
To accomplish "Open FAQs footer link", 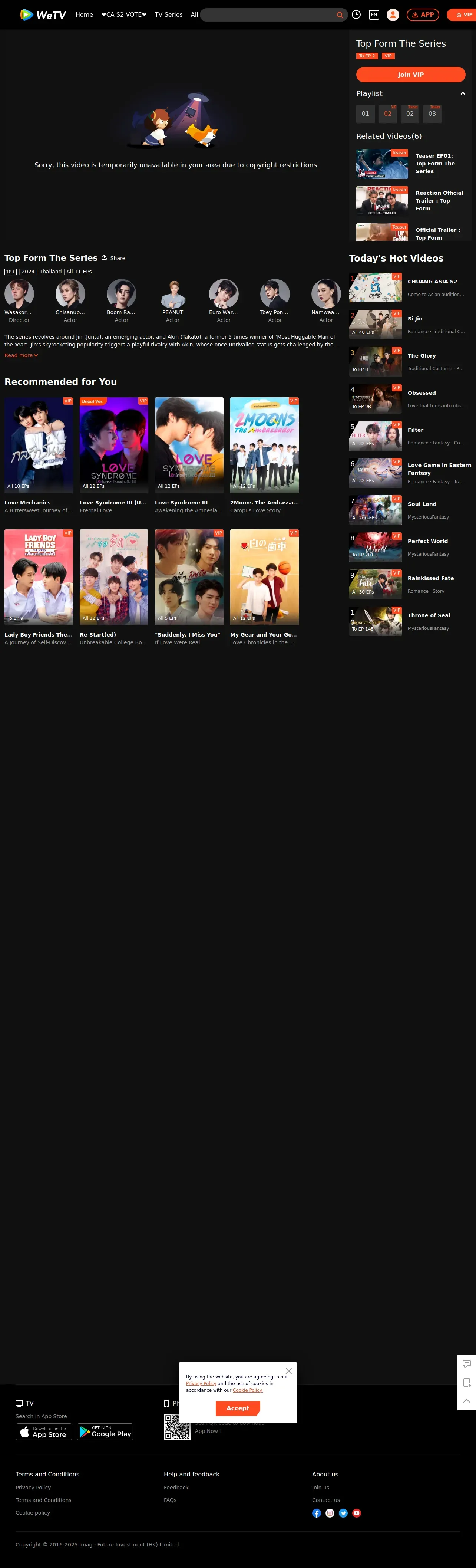I will click(170, 1500).
